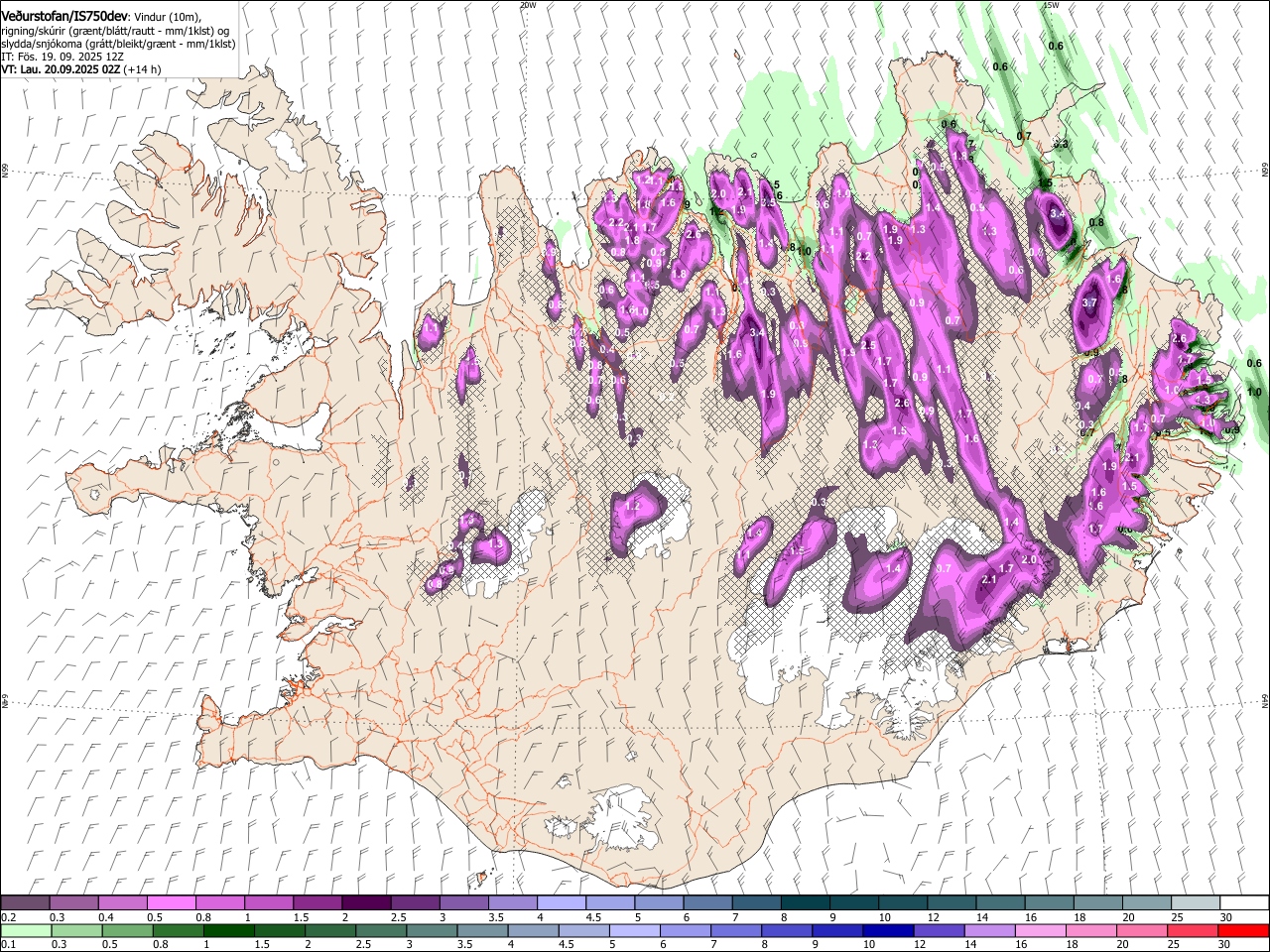Click the 'slydda/snjókoma' description line

tap(118, 45)
